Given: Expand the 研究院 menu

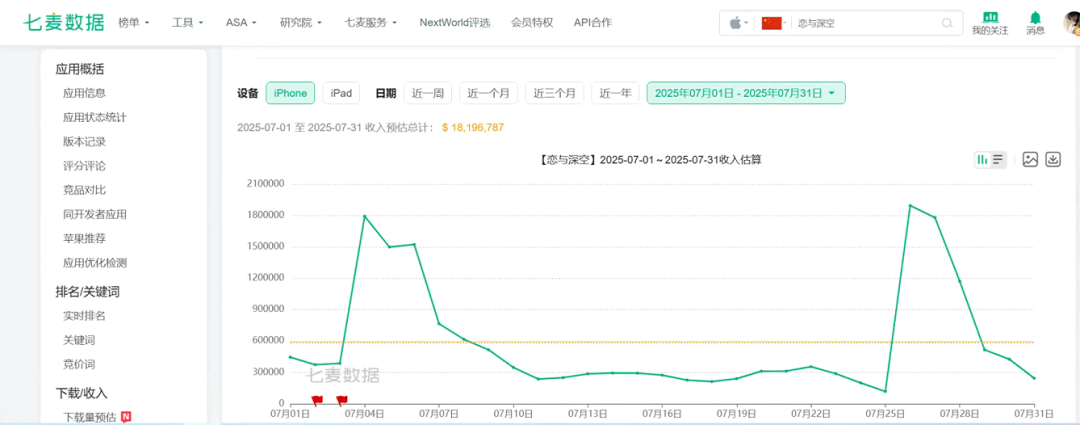Looking at the screenshot, I should pos(301,23).
